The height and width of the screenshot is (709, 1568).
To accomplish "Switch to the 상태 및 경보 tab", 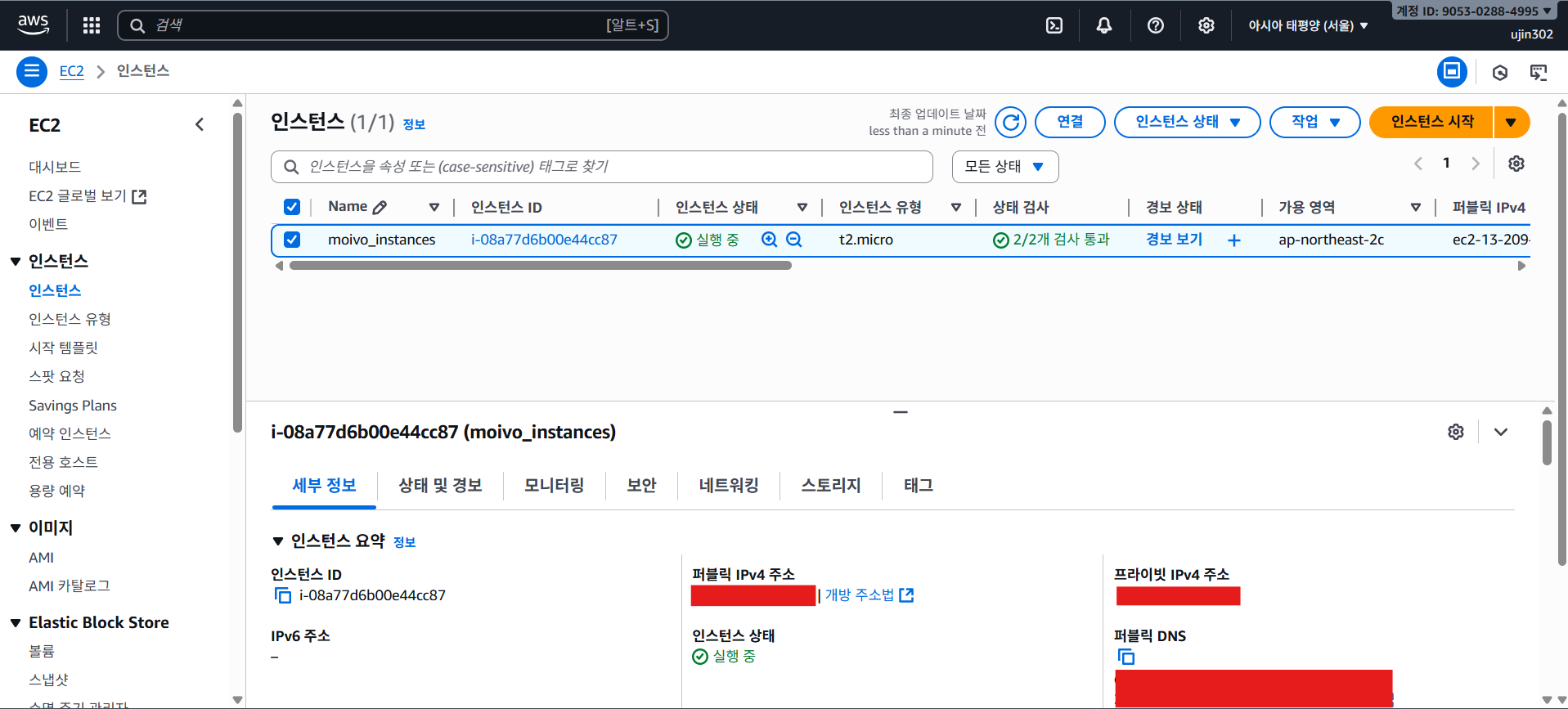I will (440, 486).
